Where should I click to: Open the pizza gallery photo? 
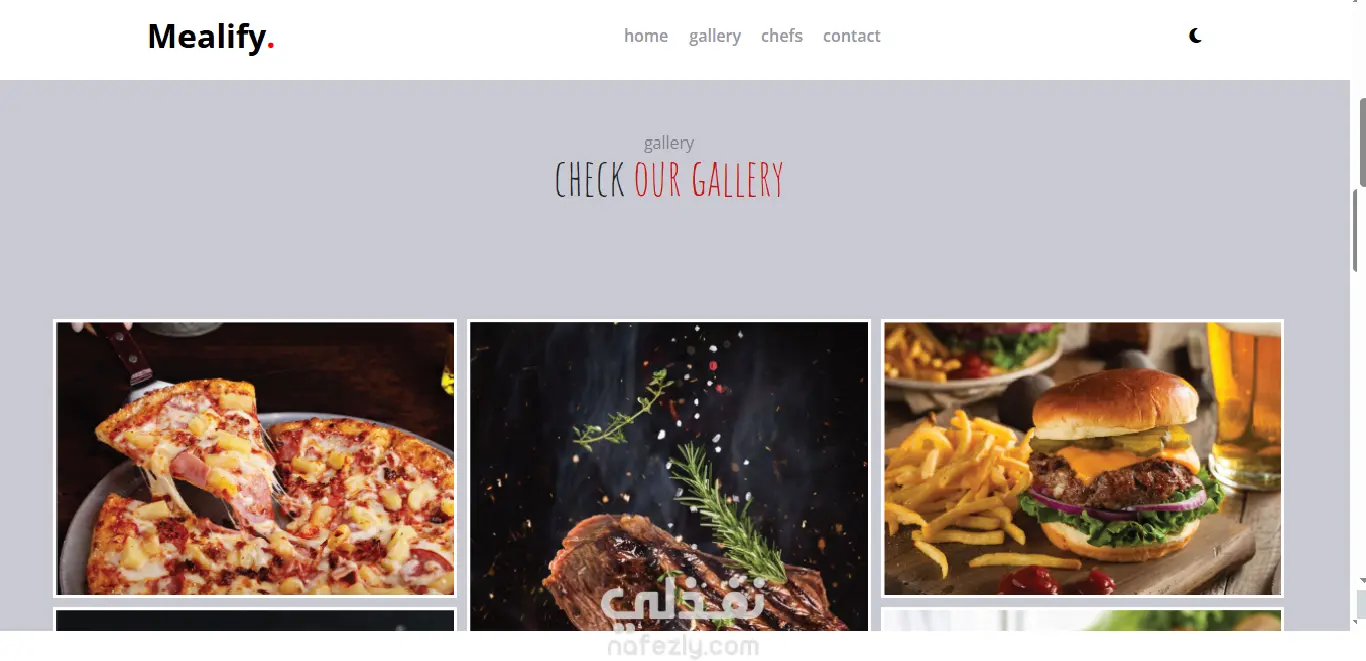click(255, 458)
